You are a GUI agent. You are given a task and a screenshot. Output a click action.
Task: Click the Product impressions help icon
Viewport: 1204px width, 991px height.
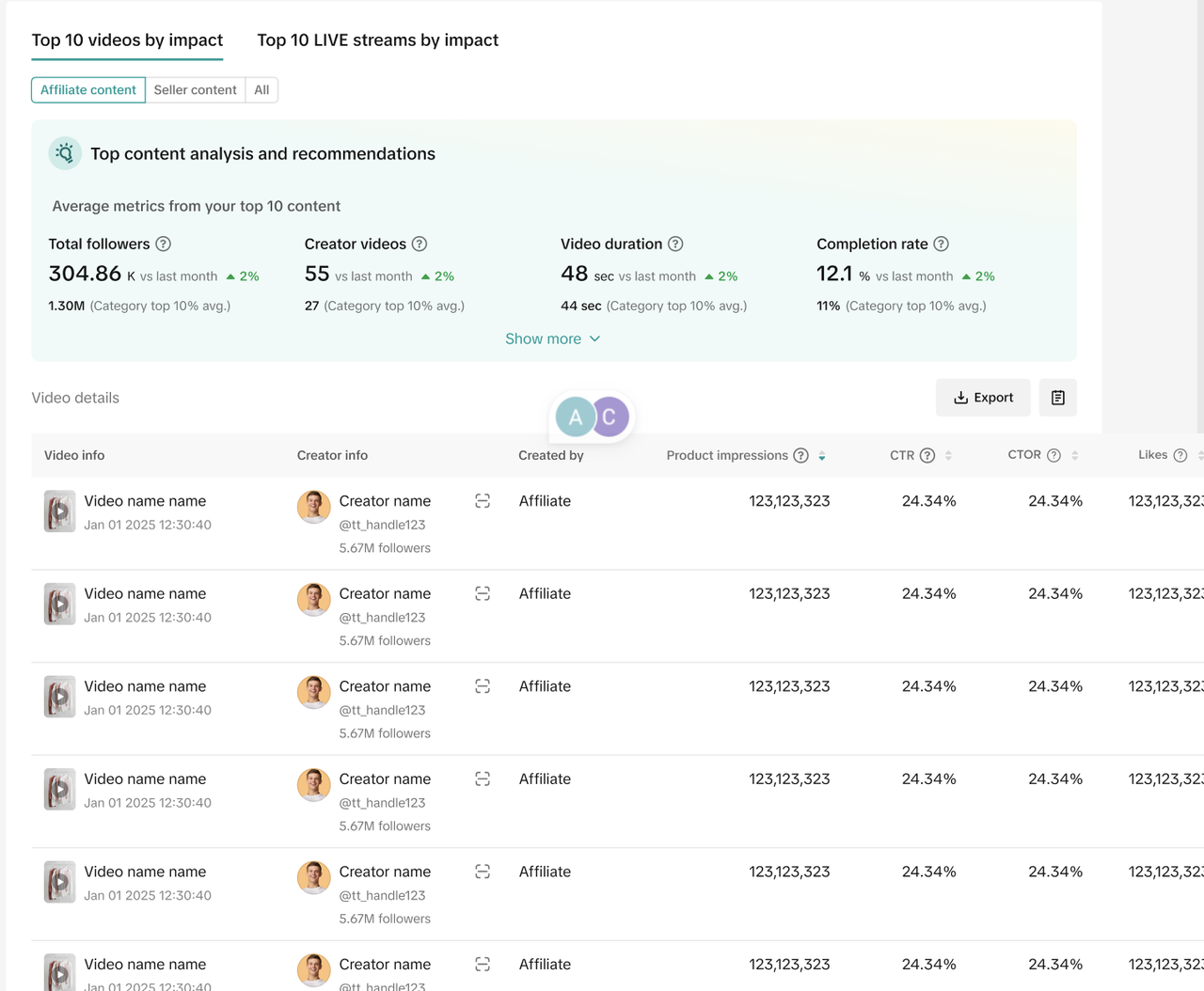click(800, 456)
